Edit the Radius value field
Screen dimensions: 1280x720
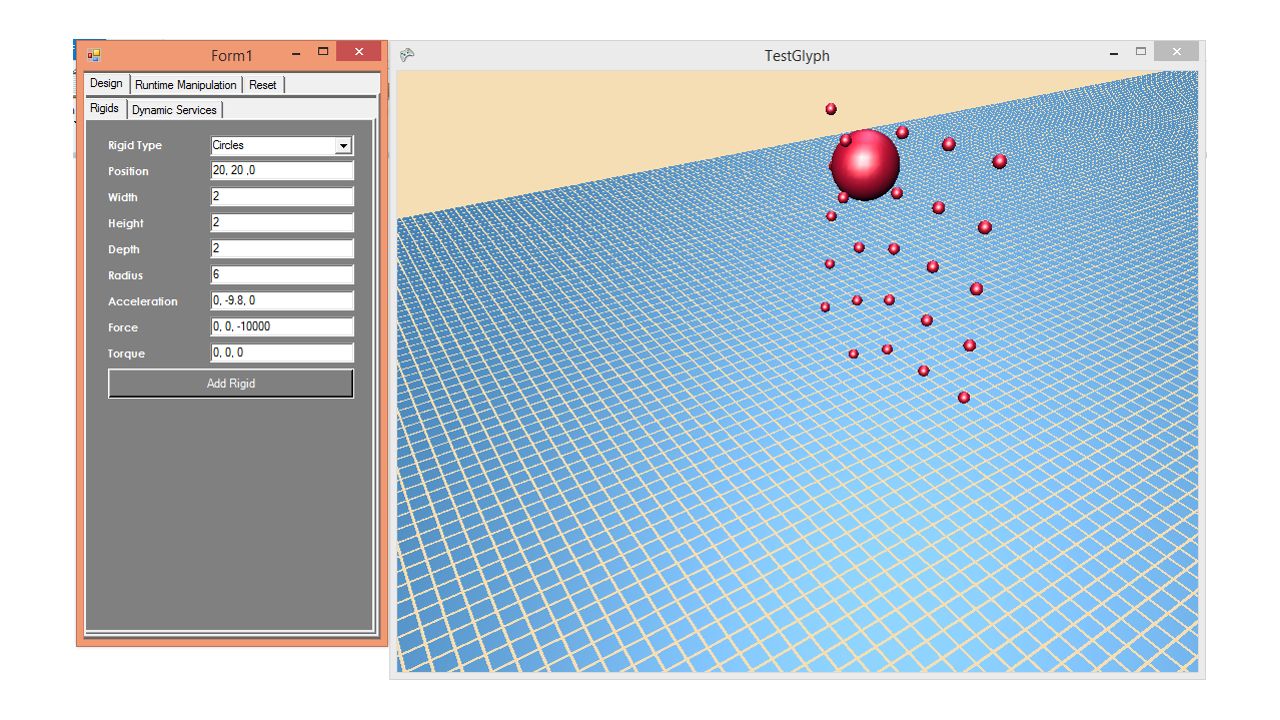[x=281, y=274]
